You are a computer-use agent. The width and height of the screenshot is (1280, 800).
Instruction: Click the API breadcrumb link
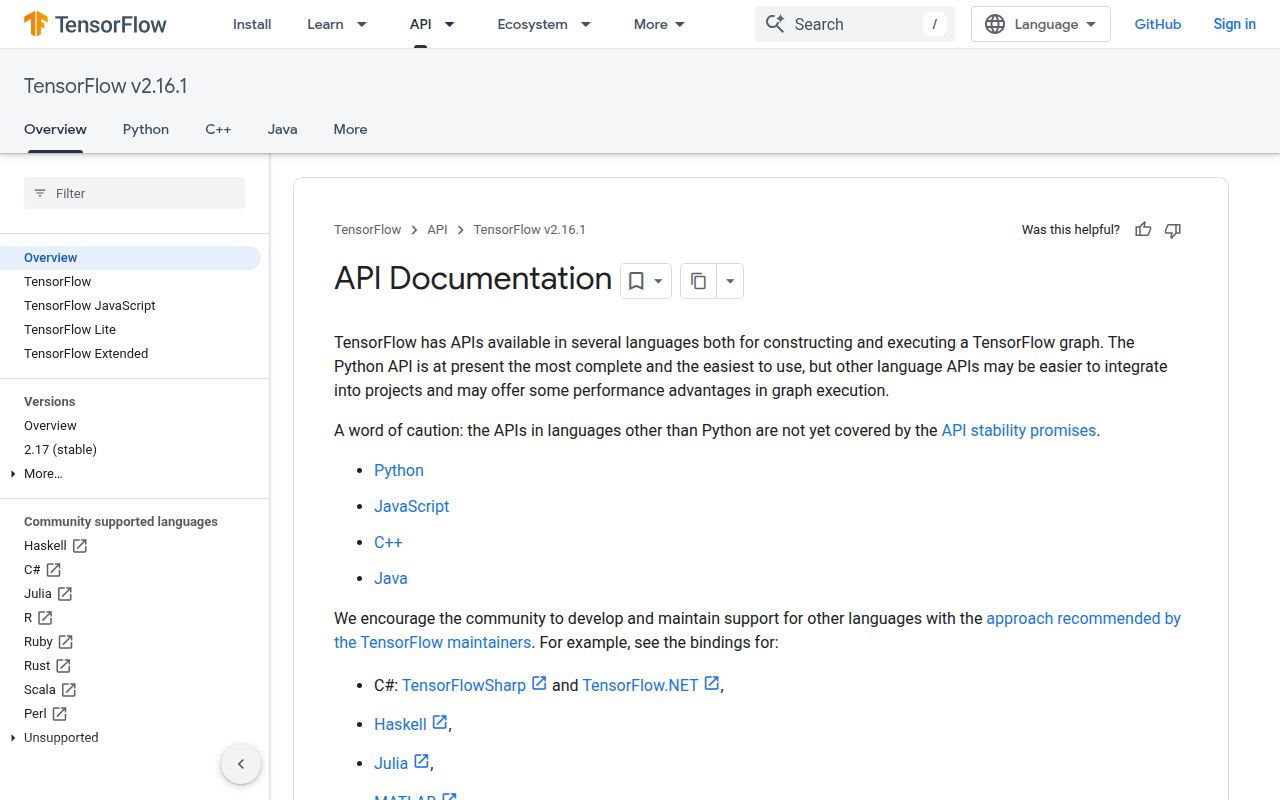coord(437,230)
